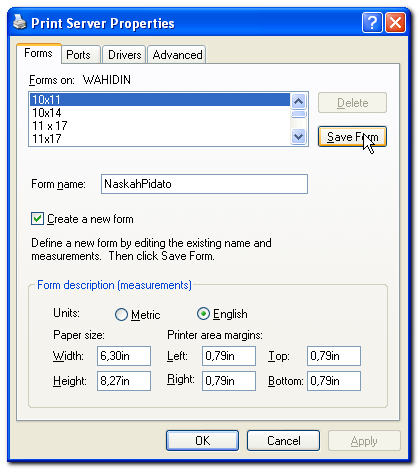
Task: Open the Drivers tab
Action: click(124, 55)
